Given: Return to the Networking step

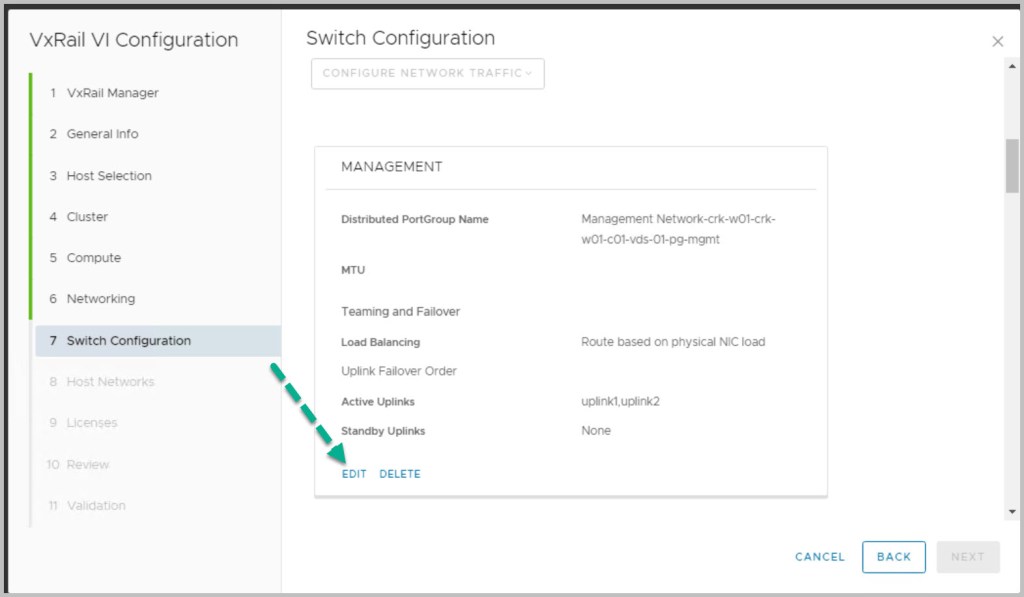Looking at the screenshot, I should [100, 299].
